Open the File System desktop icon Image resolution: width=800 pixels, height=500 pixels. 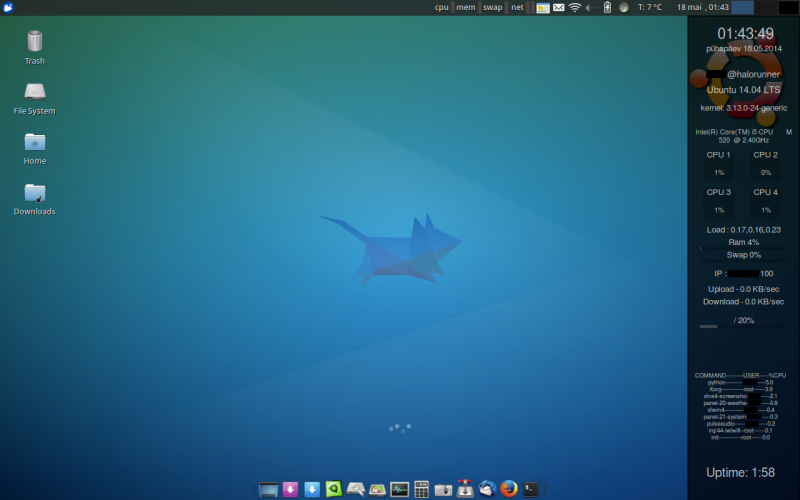point(35,91)
